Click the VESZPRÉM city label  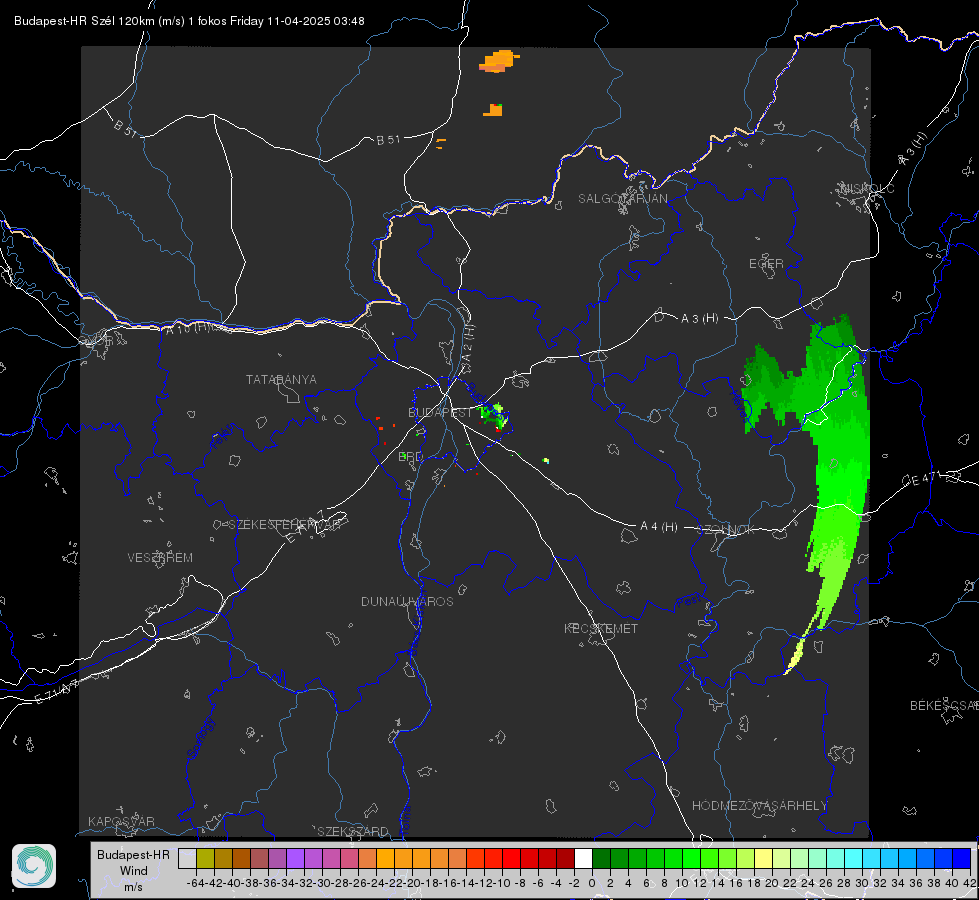coord(160,558)
